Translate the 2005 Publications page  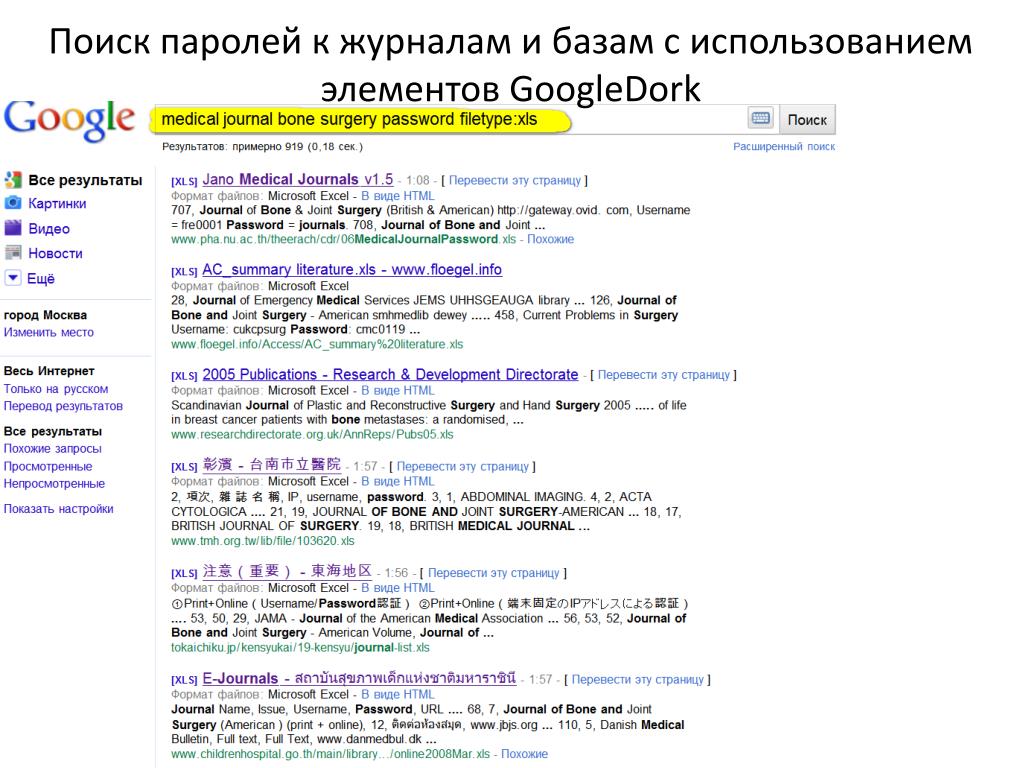(664, 375)
